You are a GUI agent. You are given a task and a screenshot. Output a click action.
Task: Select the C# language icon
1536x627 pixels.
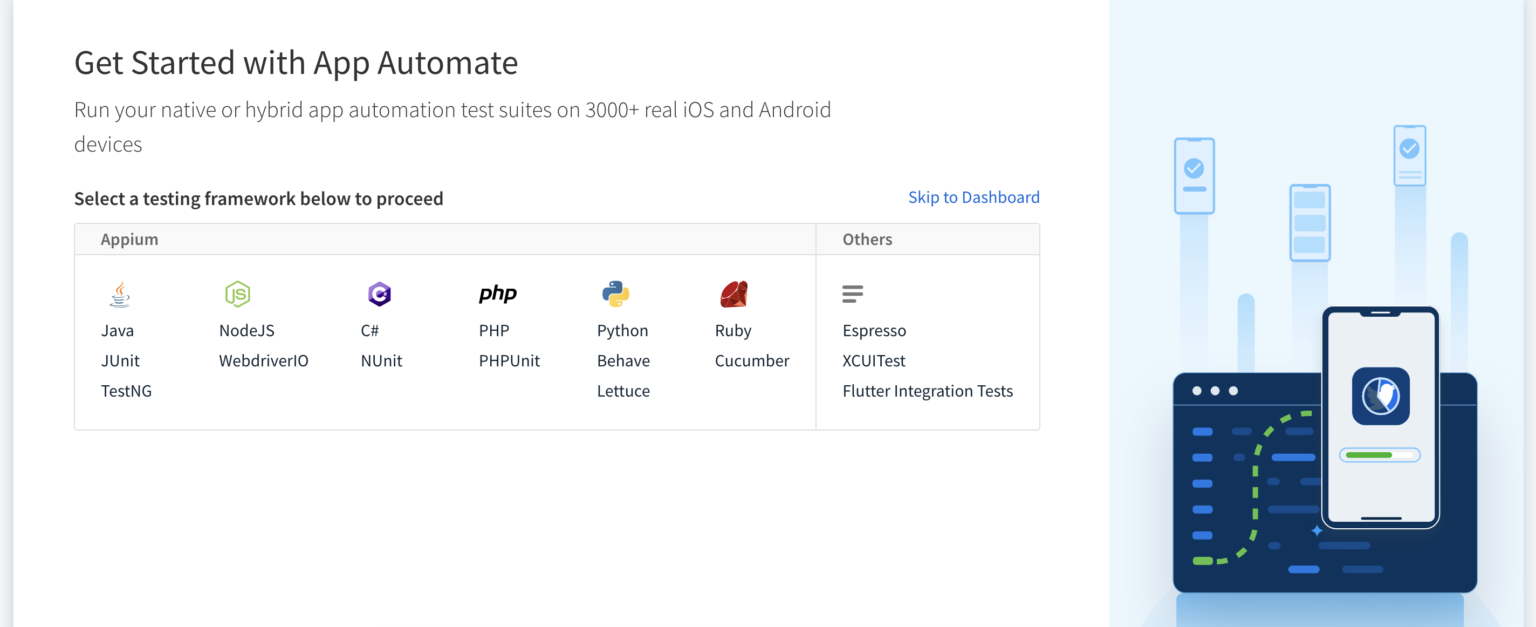click(x=380, y=293)
